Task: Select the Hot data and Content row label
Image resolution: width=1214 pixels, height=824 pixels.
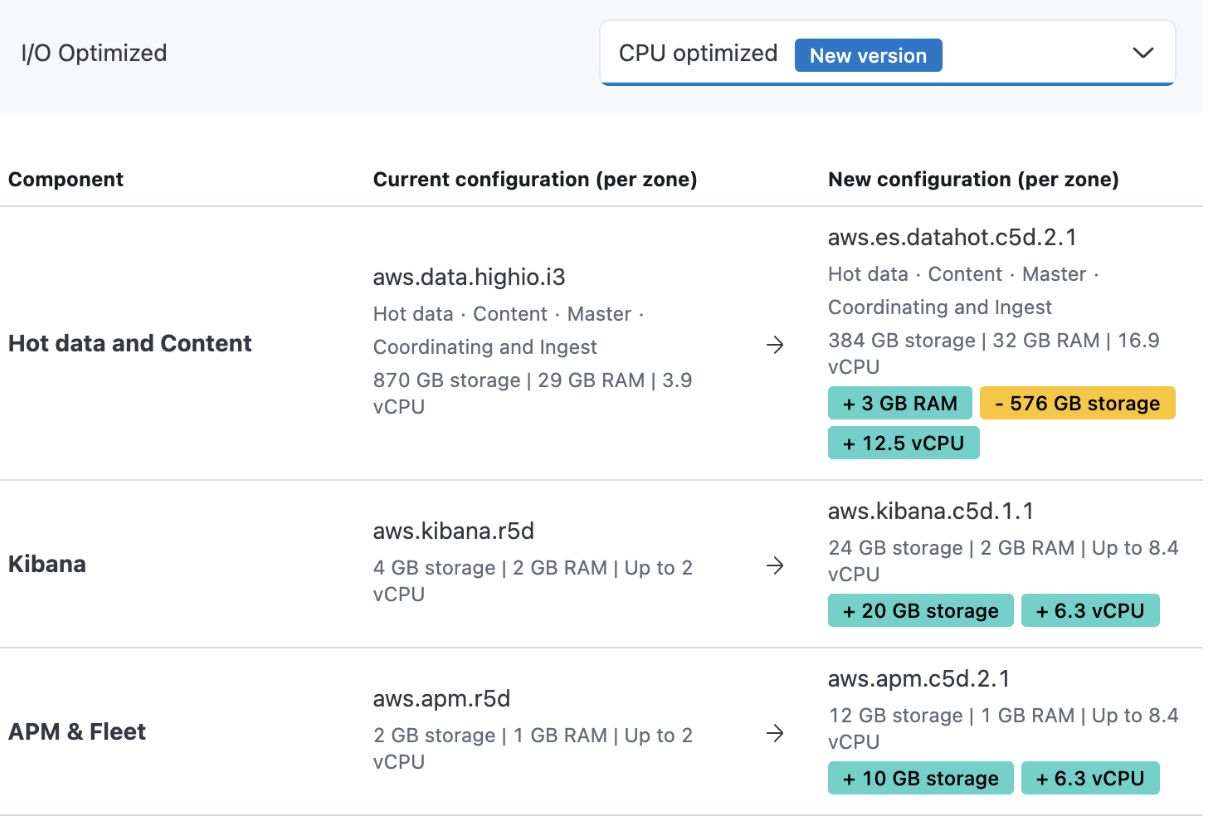Action: pyautogui.click(x=129, y=343)
